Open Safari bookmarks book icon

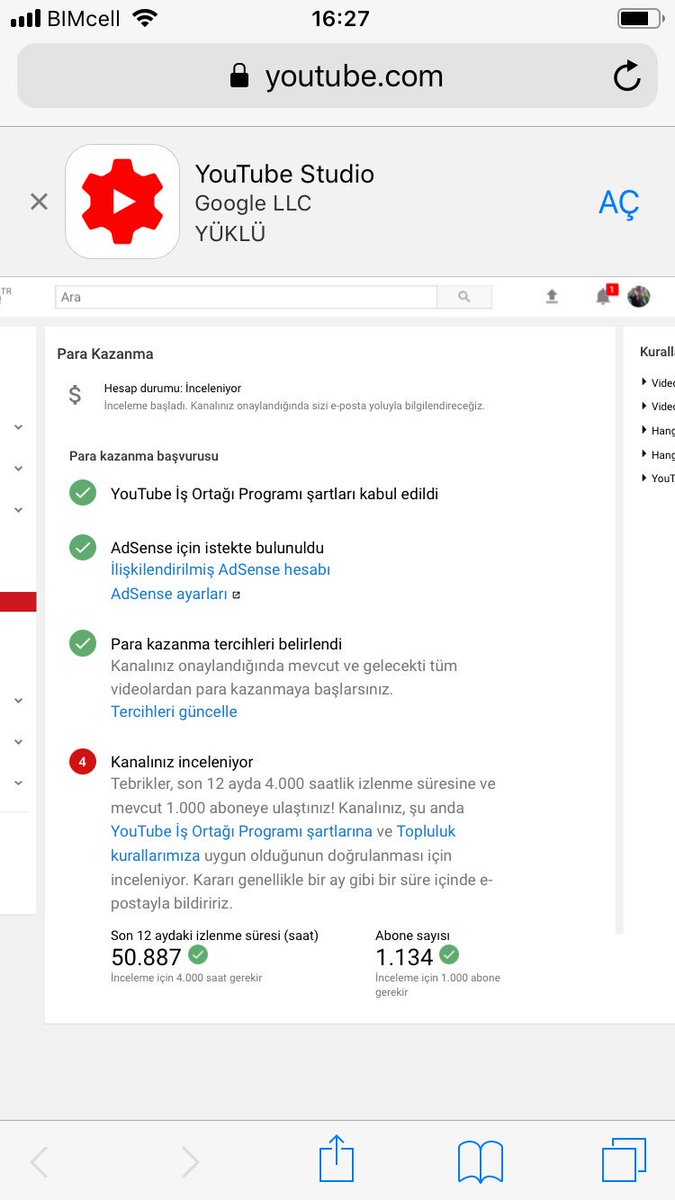coord(480,1162)
